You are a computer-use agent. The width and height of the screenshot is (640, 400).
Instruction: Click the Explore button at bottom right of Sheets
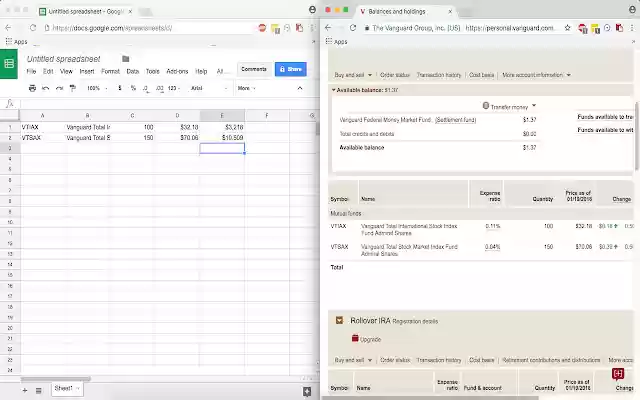point(307,392)
